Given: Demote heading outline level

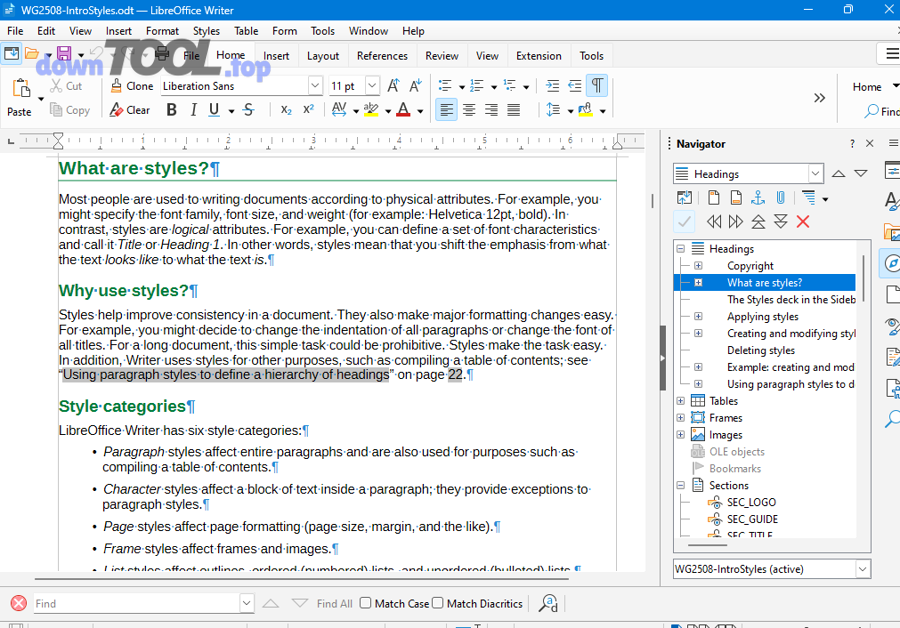Looking at the screenshot, I should [x=735, y=222].
